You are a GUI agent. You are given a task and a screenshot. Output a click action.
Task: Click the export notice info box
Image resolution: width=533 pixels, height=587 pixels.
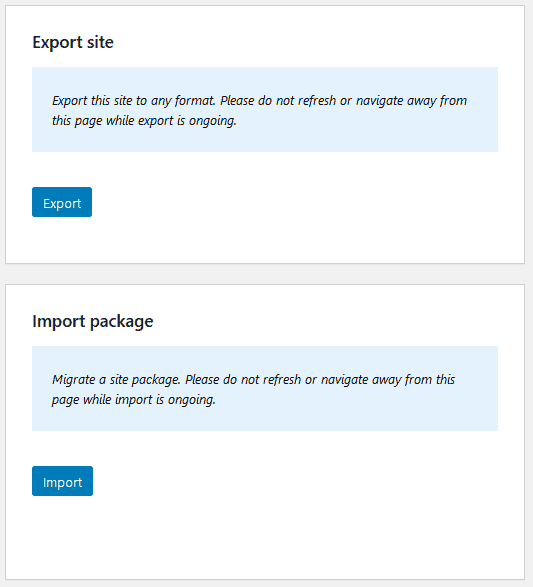265,110
